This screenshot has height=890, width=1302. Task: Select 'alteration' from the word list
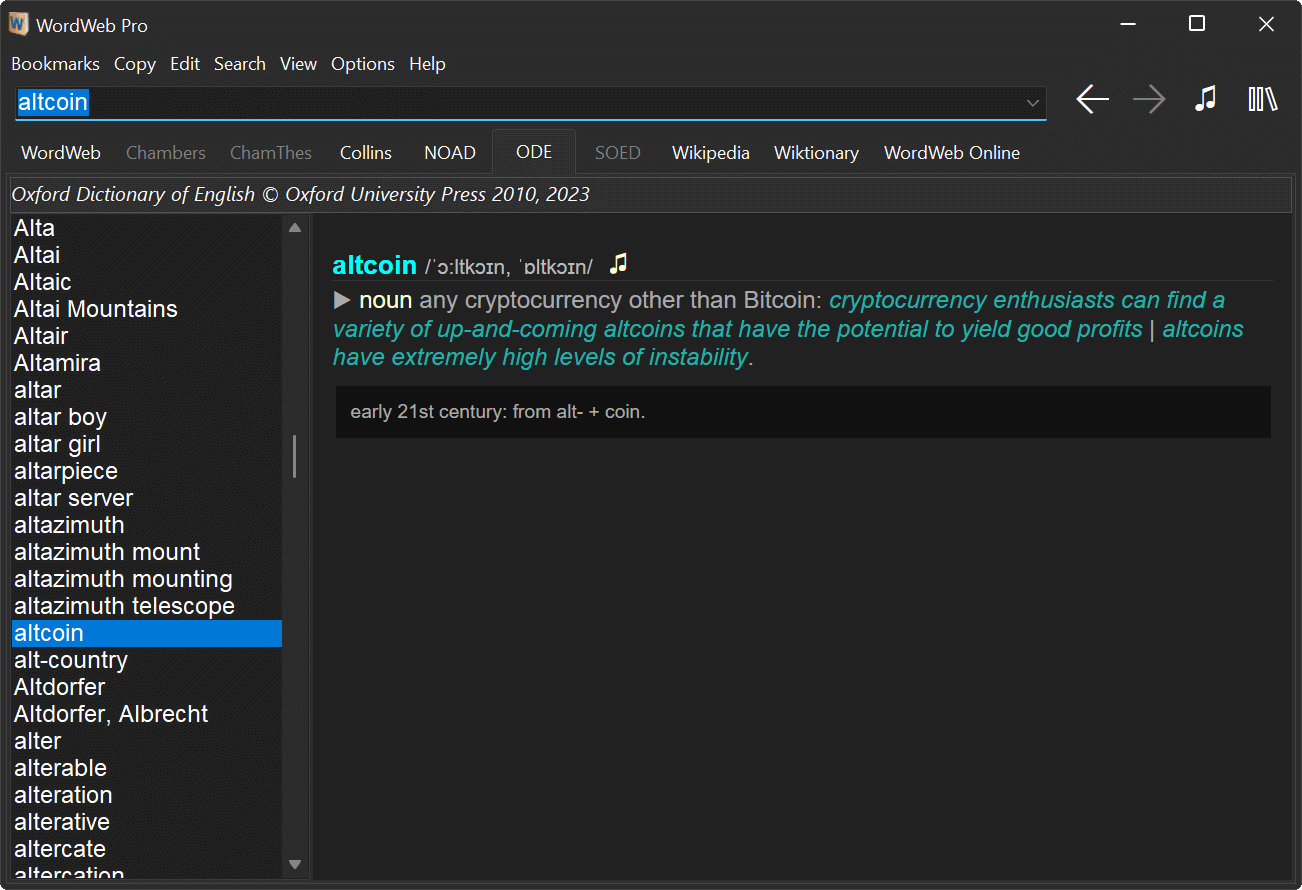(62, 794)
